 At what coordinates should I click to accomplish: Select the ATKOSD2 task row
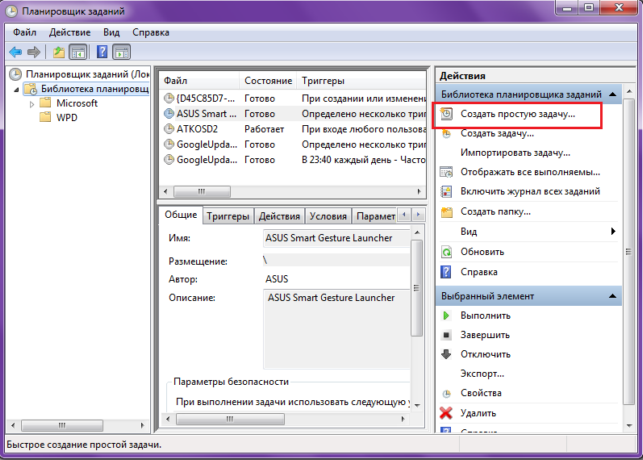293,129
